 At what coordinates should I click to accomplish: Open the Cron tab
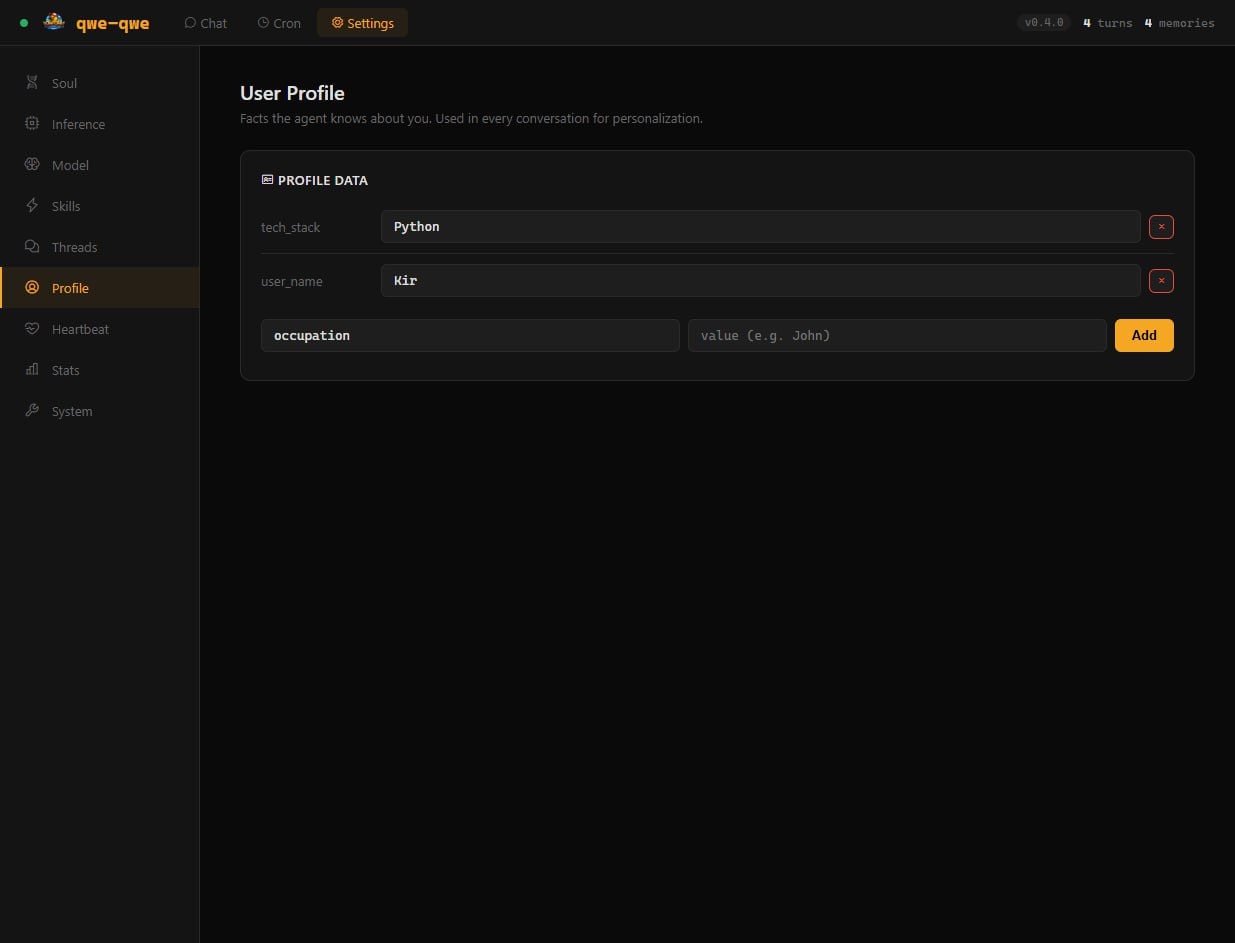point(278,23)
